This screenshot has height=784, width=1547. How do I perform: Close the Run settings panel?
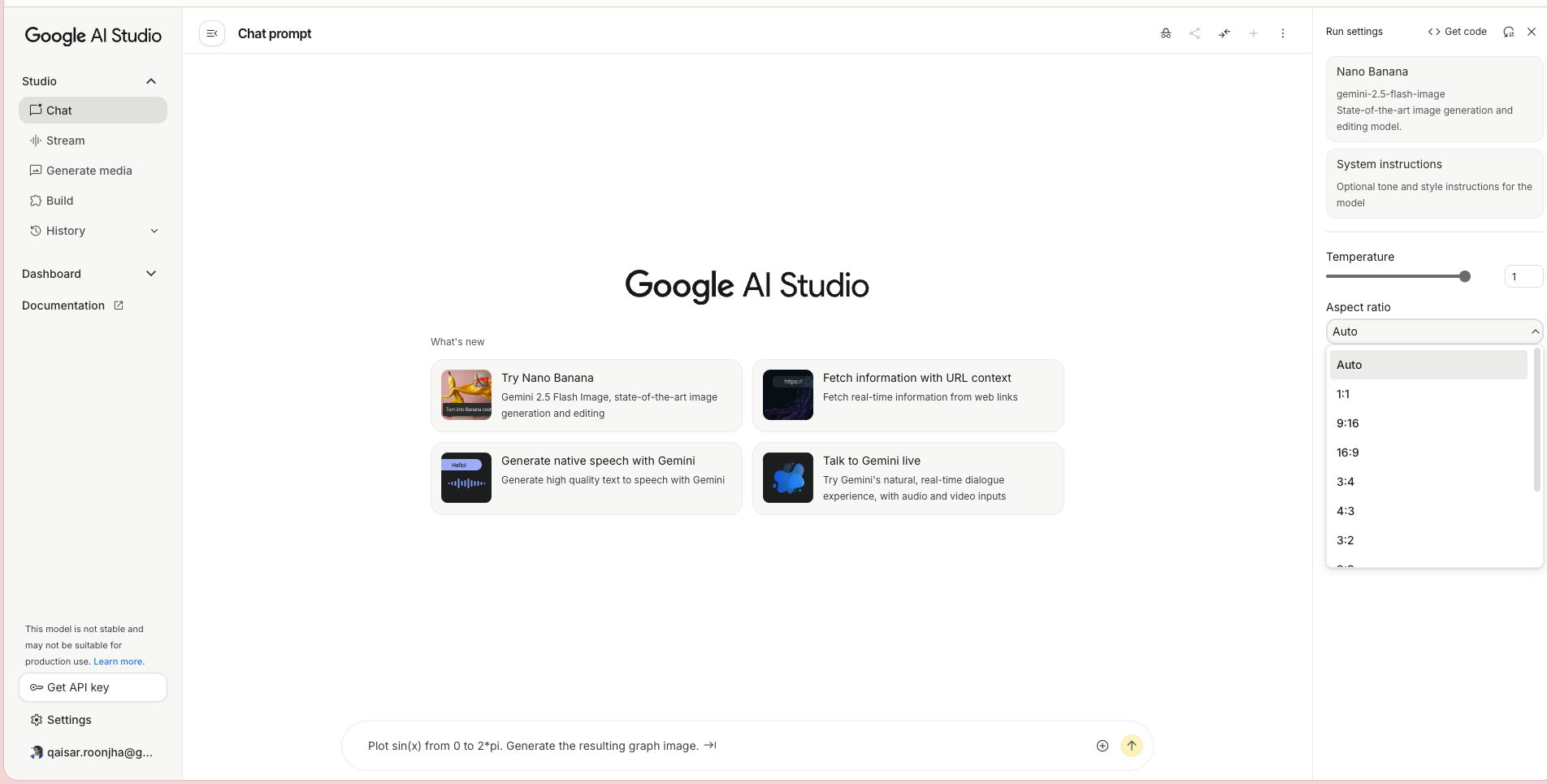1532,32
